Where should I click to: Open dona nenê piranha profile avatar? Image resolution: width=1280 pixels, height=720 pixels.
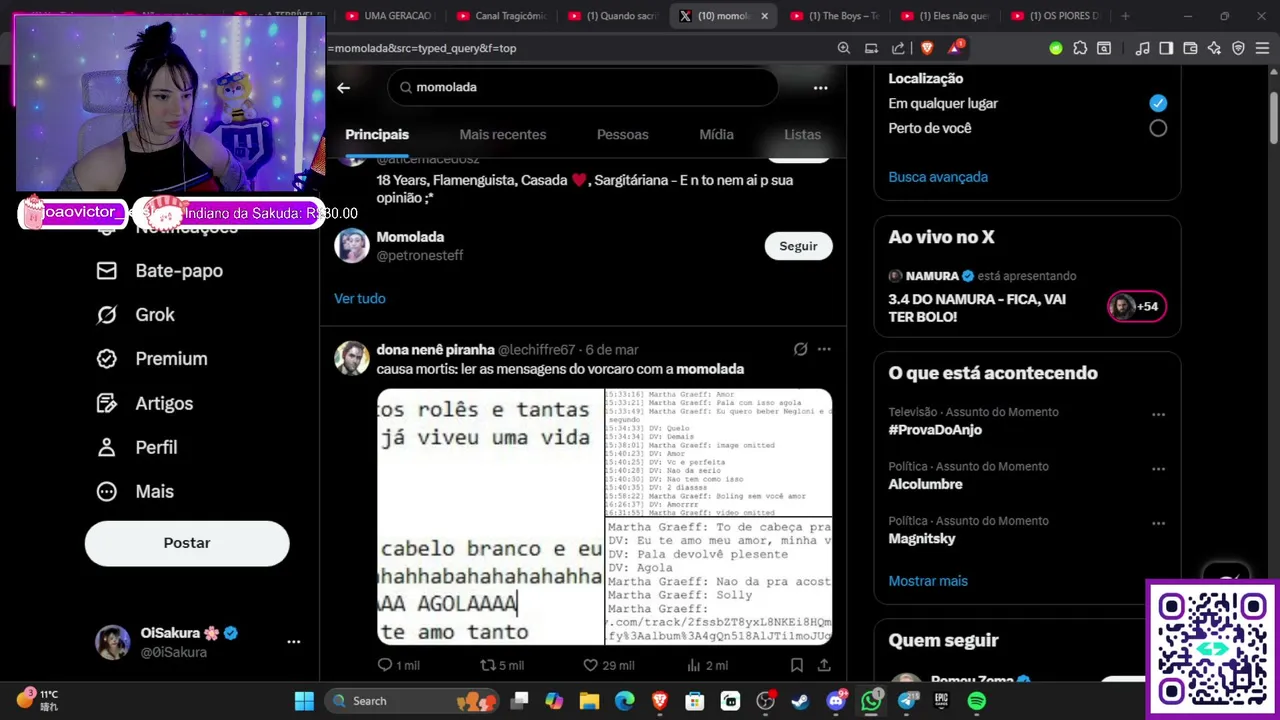pos(351,358)
